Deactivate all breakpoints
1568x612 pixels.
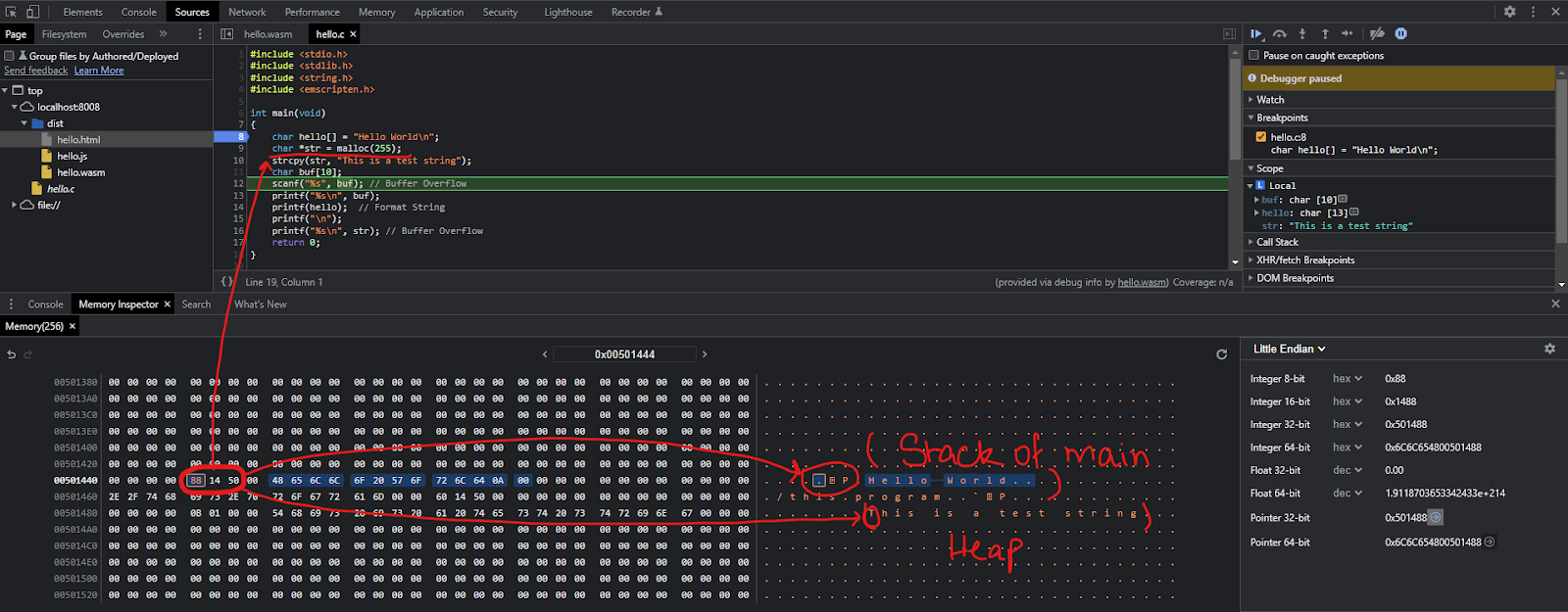point(1377,33)
